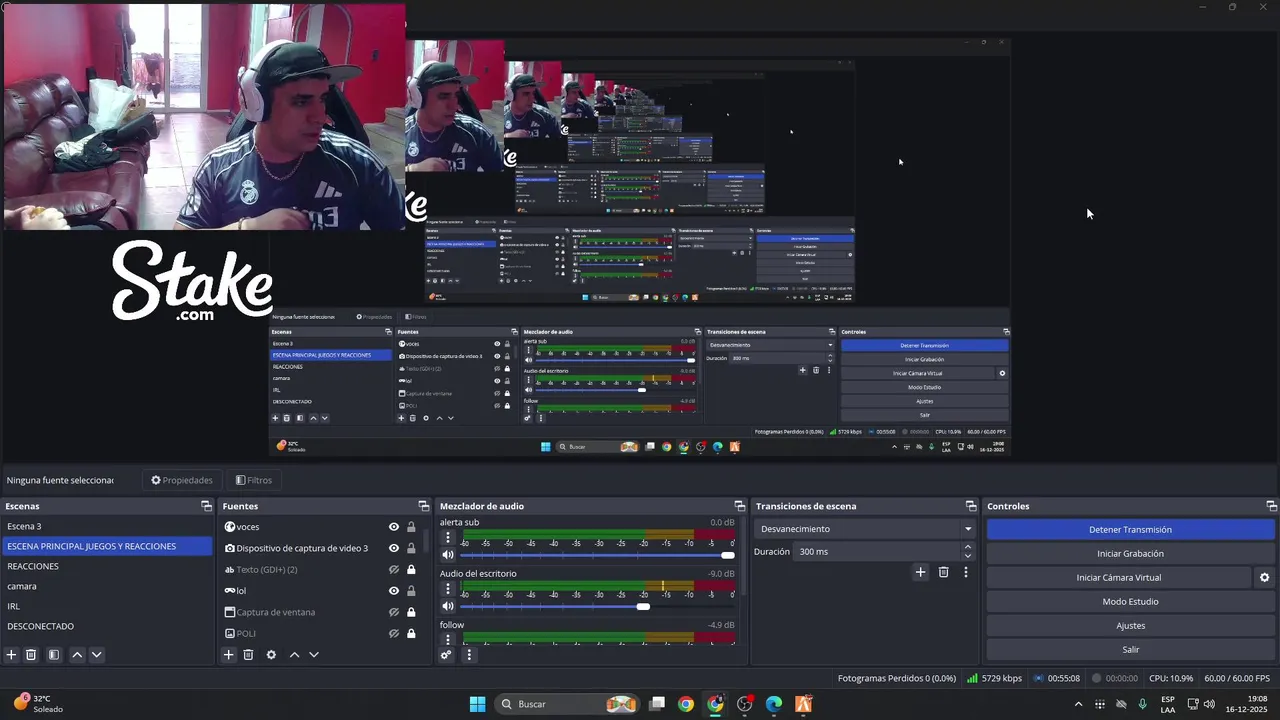
Task: Switch to the IRL scene
Action: (x=107, y=606)
